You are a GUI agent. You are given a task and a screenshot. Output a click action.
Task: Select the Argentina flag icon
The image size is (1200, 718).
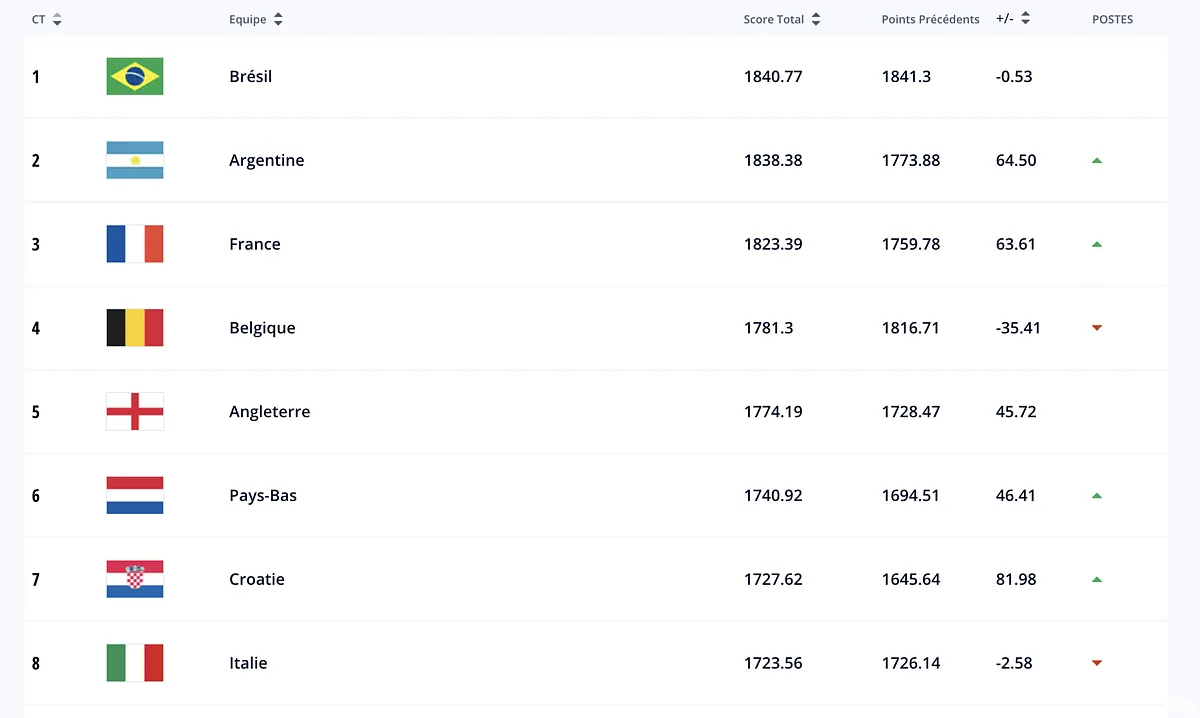134,160
